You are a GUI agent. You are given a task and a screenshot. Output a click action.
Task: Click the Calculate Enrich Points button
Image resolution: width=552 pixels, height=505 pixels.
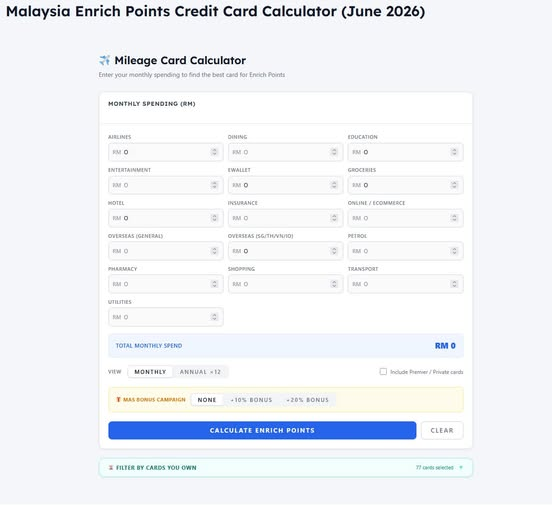(262, 430)
